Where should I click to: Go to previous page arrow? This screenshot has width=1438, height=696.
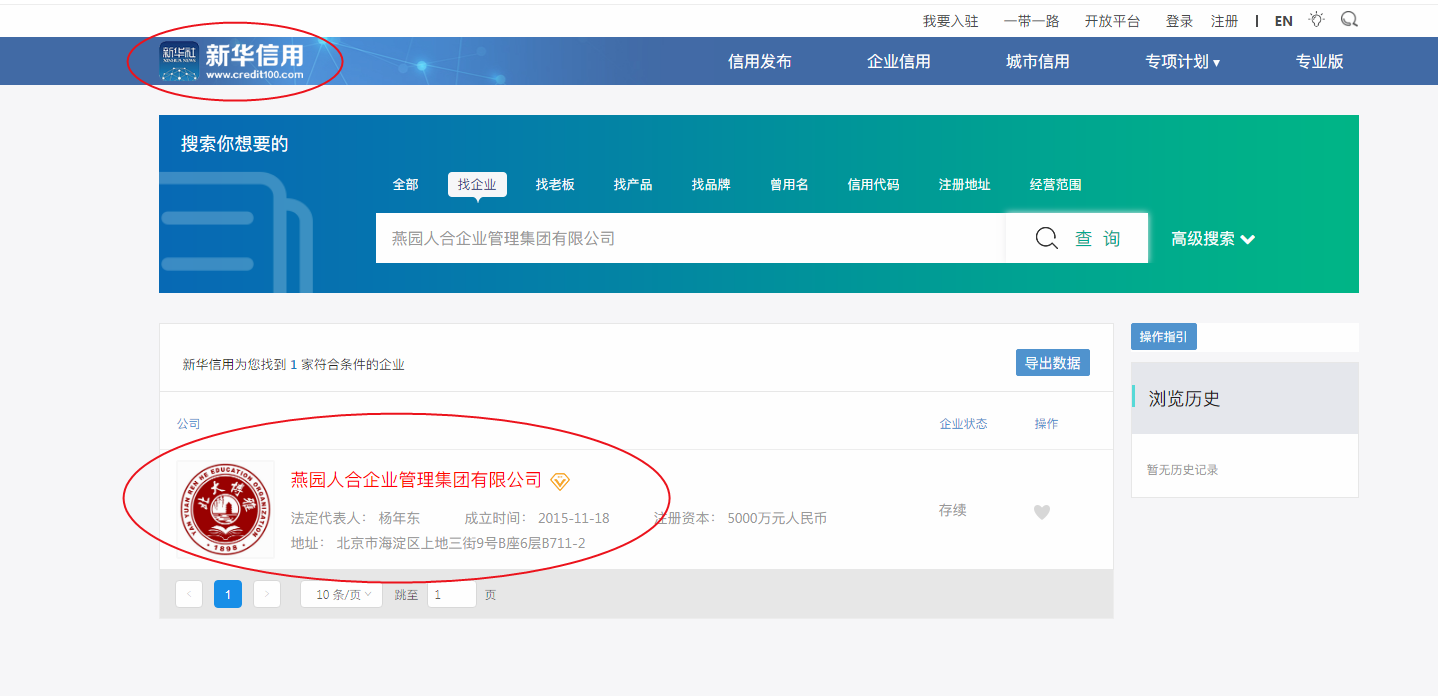tap(189, 594)
